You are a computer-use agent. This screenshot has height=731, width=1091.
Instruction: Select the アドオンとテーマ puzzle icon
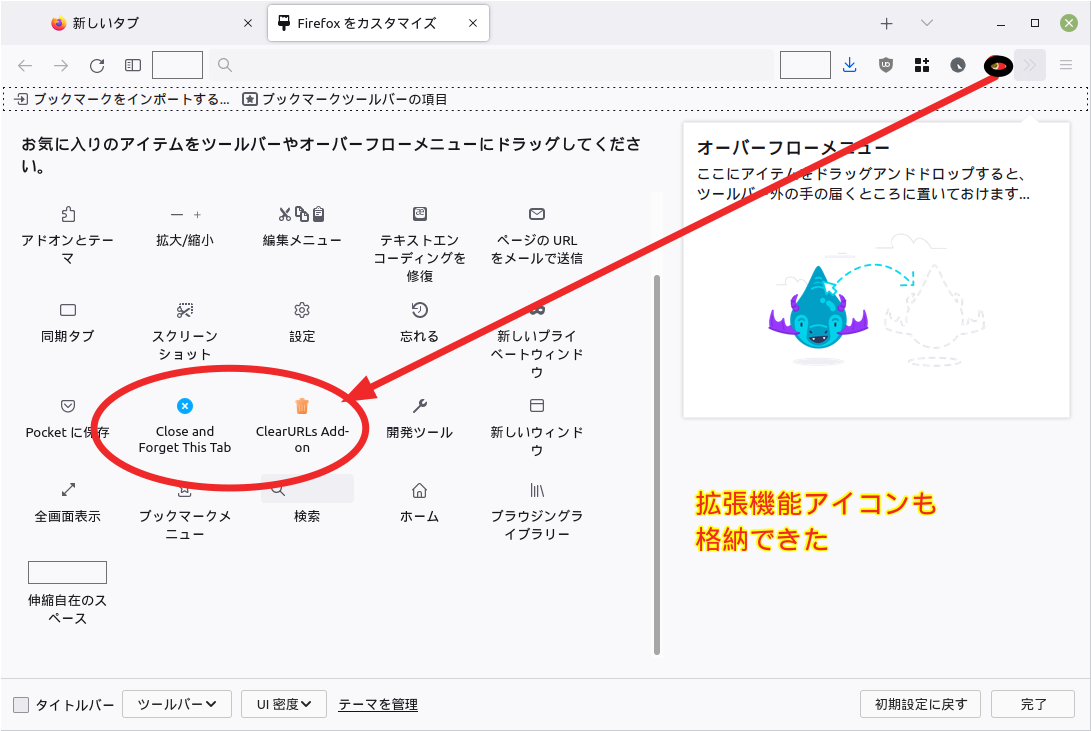click(68, 214)
